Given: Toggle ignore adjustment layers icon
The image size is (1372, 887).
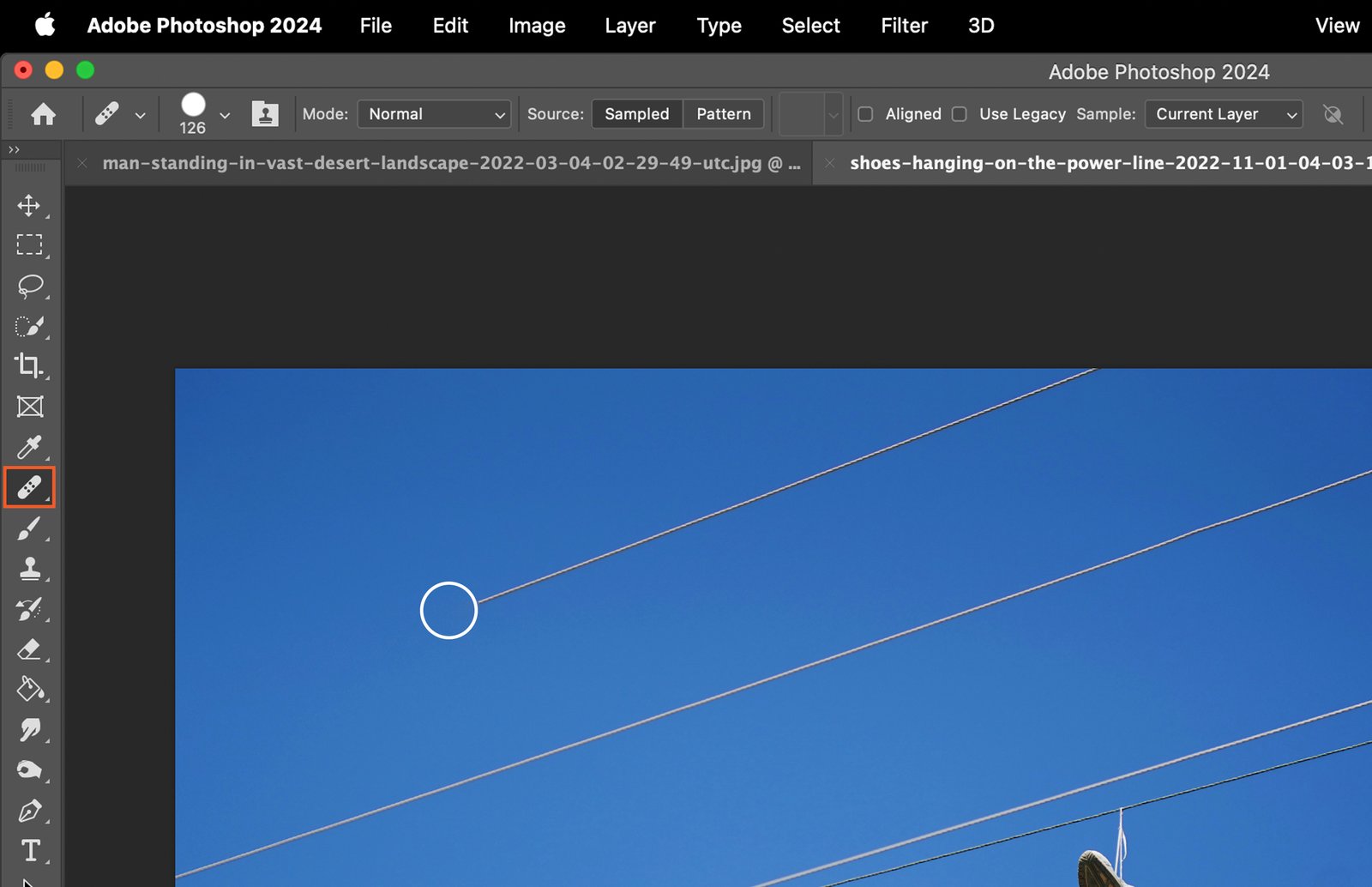Looking at the screenshot, I should 1333,114.
